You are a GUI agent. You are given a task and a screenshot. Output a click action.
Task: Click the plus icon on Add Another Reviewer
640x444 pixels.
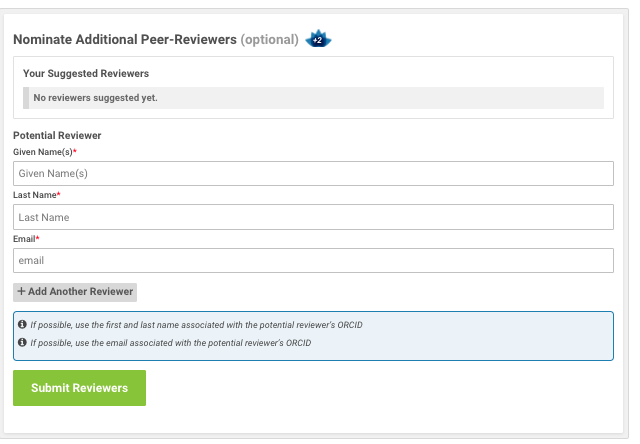(x=22, y=292)
